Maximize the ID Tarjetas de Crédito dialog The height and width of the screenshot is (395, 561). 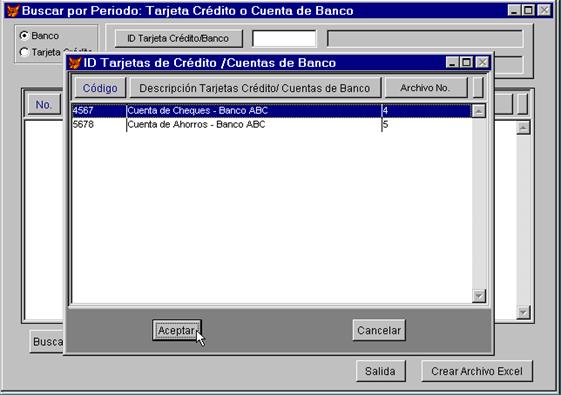click(x=466, y=63)
